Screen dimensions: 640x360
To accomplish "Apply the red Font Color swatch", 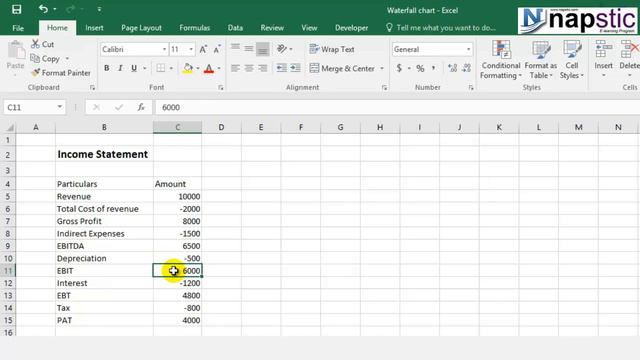I will click(x=209, y=68).
